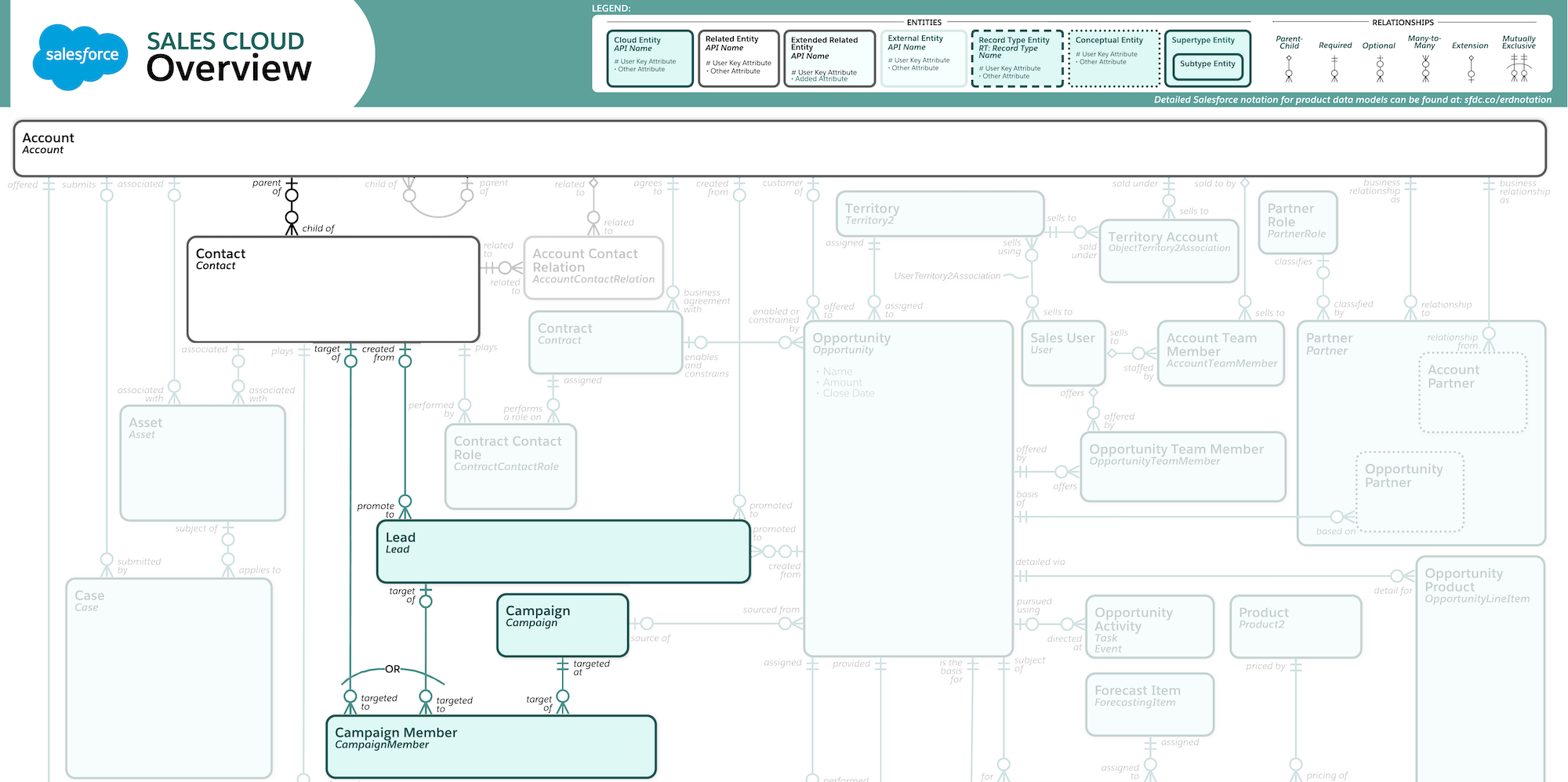
Task: Select the Opportunity entity title
Action: 851,338
